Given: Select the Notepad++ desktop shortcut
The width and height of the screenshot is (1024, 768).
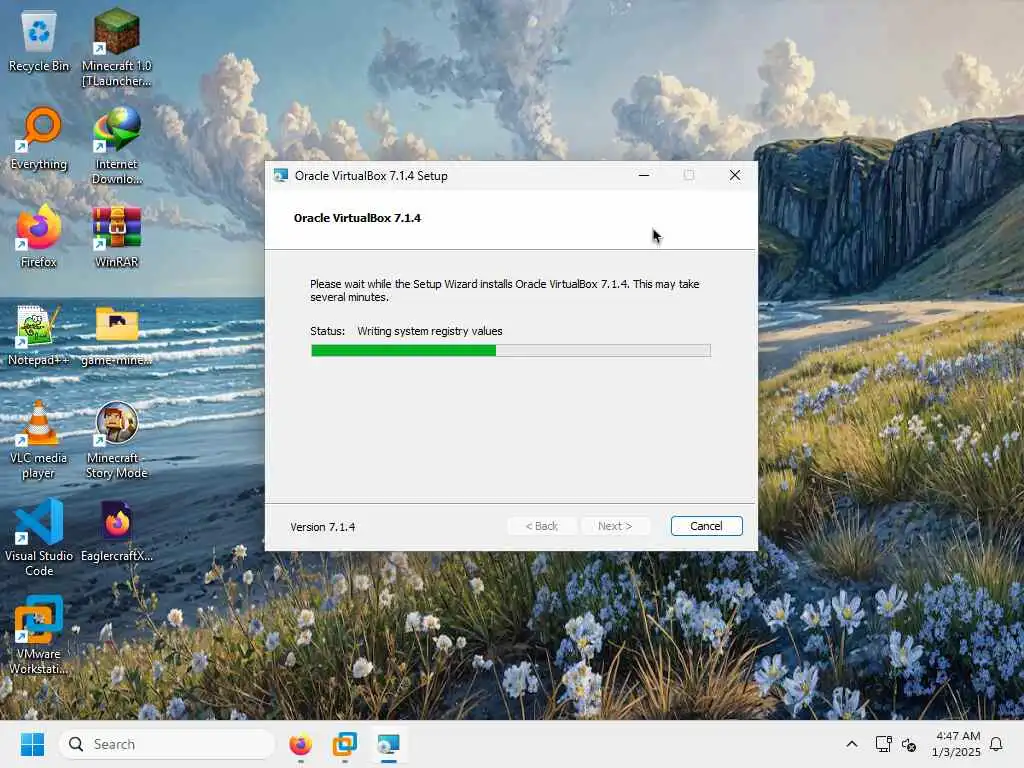Looking at the screenshot, I should (x=39, y=334).
